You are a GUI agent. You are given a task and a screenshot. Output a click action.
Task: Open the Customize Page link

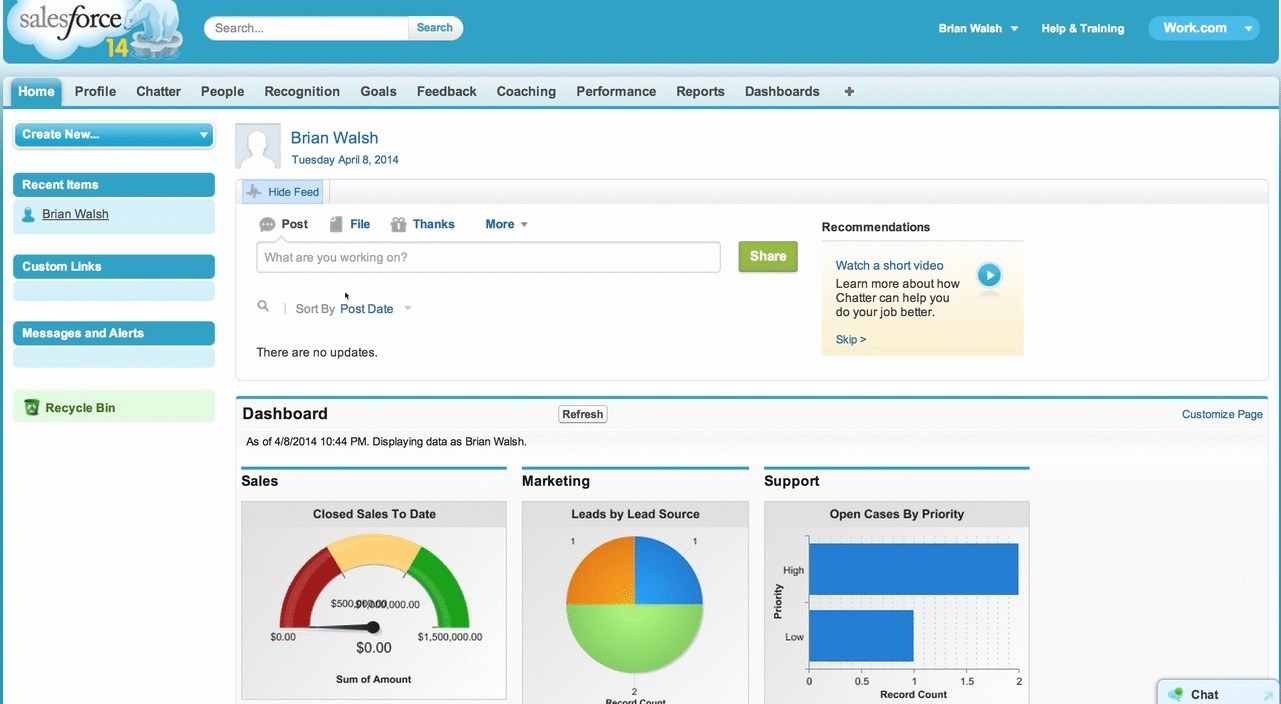click(x=1222, y=414)
